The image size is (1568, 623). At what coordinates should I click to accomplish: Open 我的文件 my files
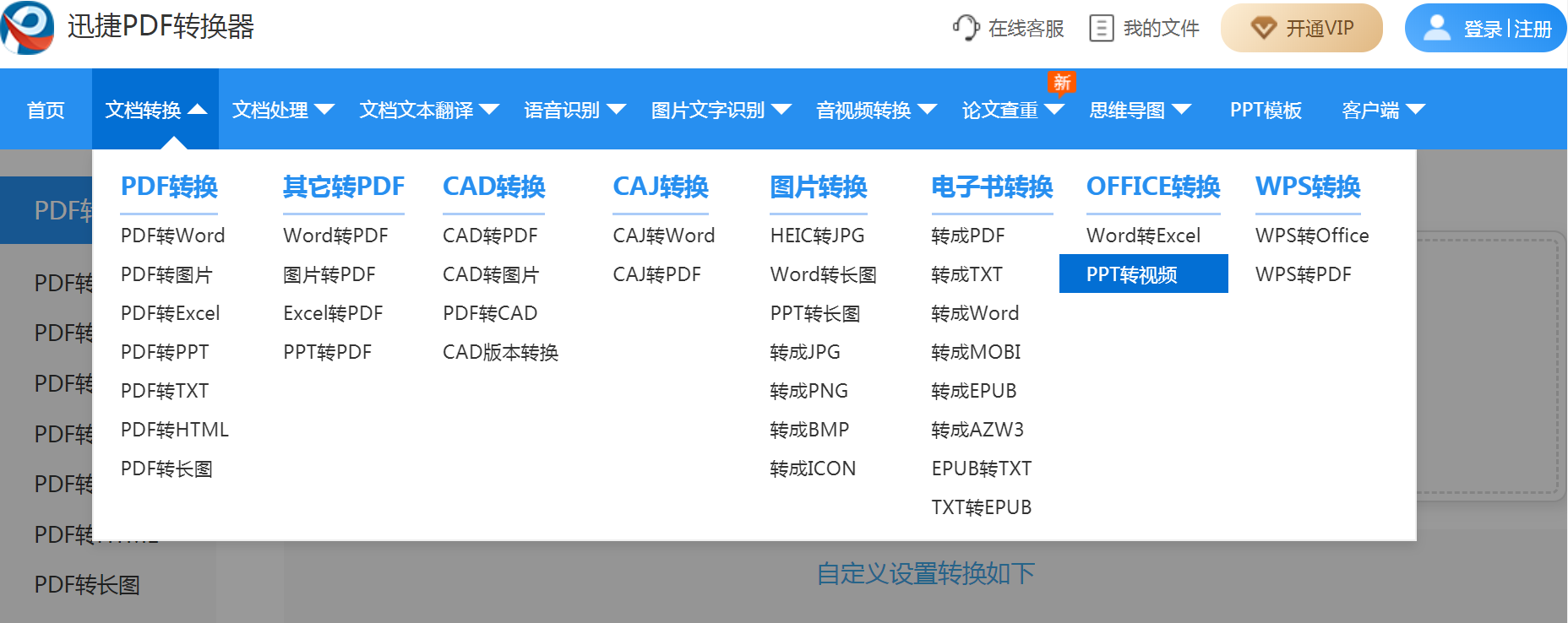[1145, 28]
